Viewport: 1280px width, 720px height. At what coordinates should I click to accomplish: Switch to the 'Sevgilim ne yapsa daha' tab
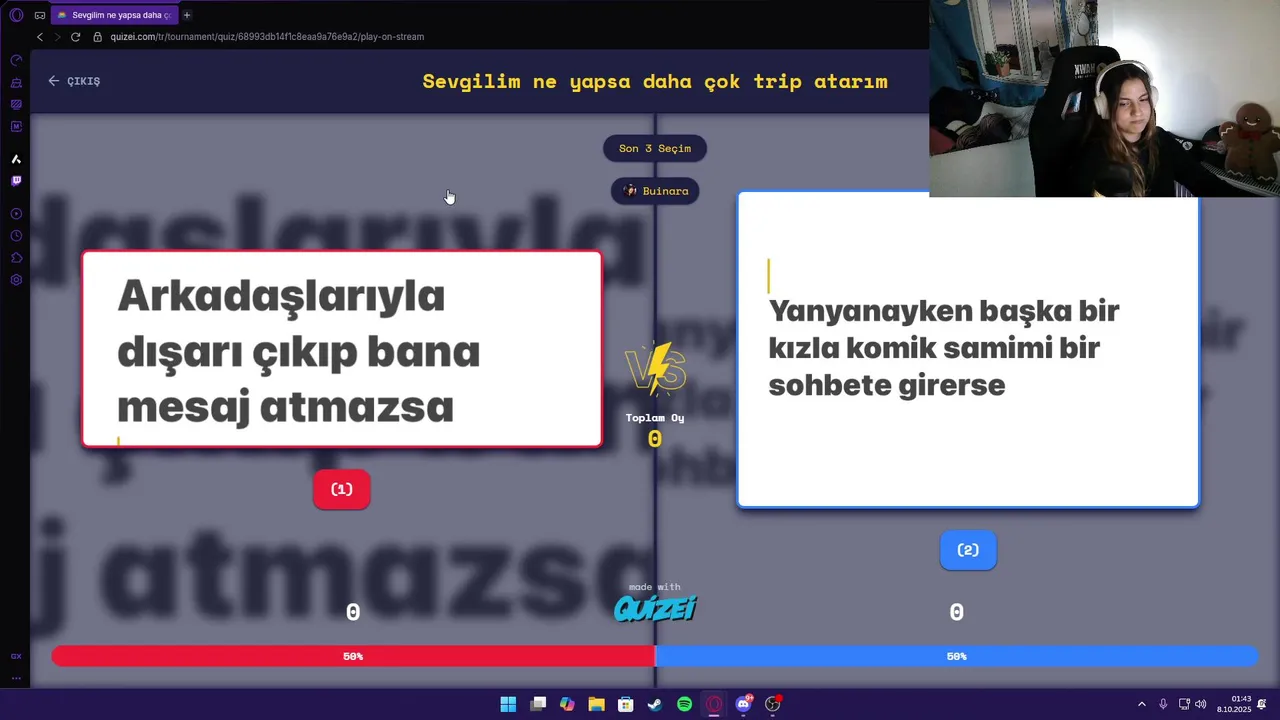click(x=114, y=15)
